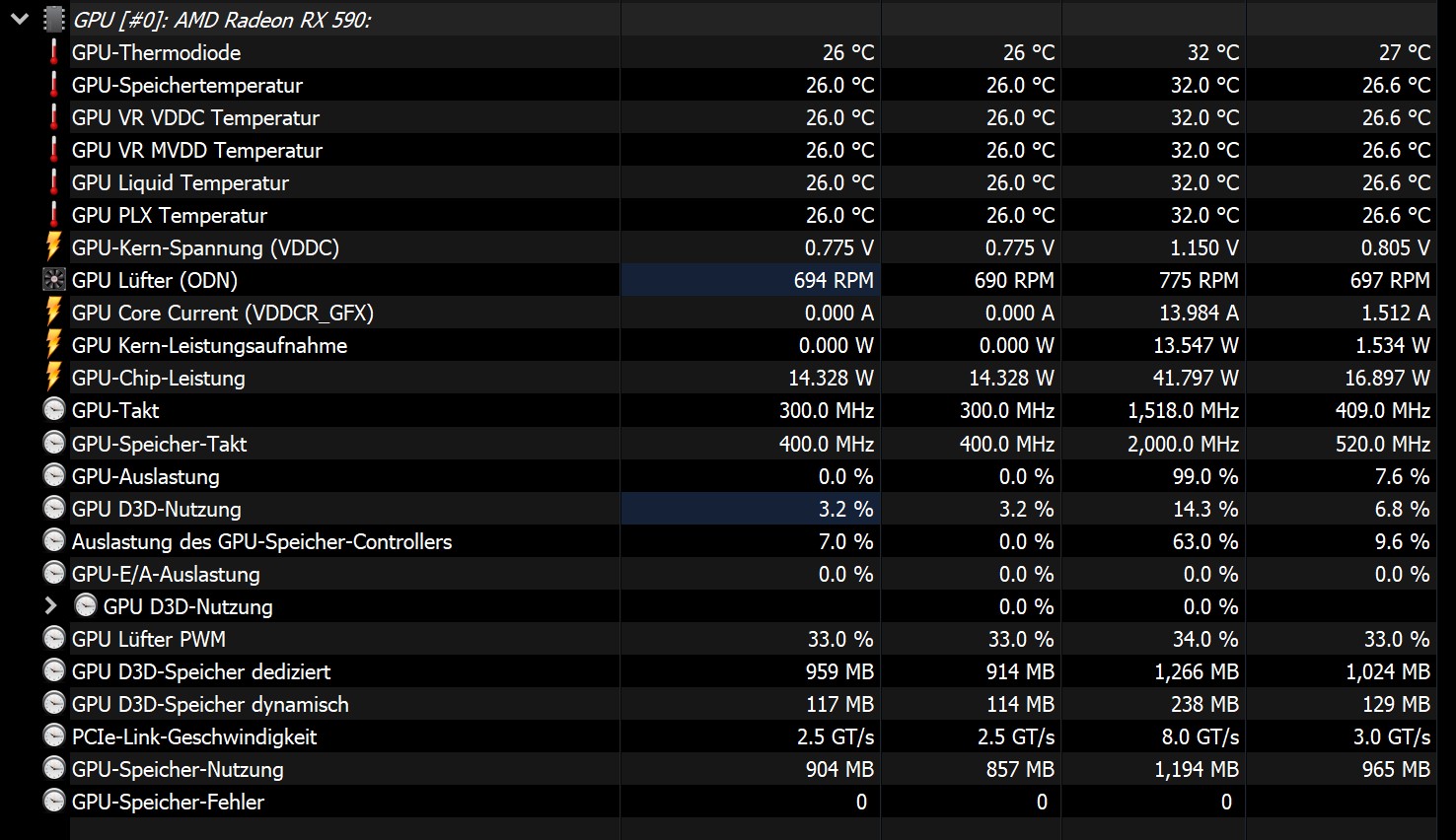Click the thermometer icon for GPU-Thermodiode
The height and width of the screenshot is (840, 1456).
click(x=54, y=51)
